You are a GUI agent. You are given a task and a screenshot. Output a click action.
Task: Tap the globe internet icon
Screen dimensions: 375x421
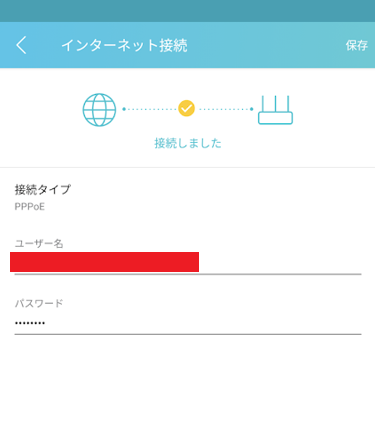[99, 110]
